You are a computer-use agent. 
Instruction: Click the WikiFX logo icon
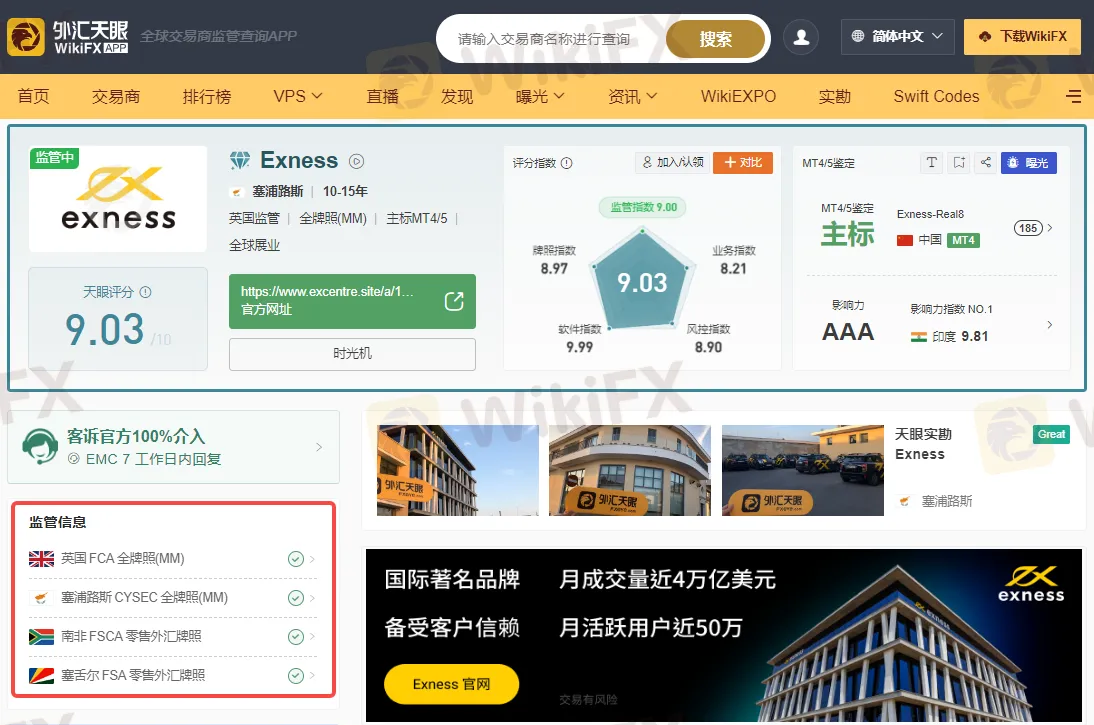(x=26, y=37)
